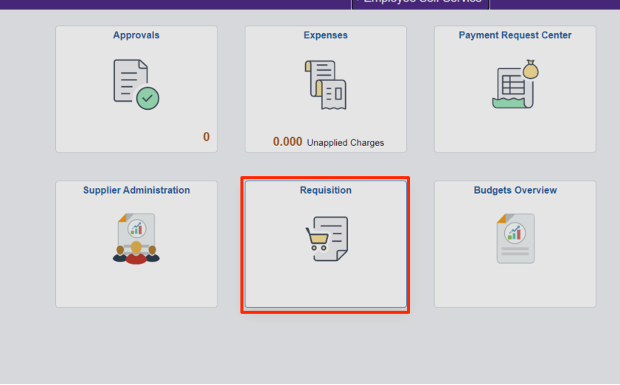Click the 0.000 amount on Expenses tile
This screenshot has width=620, height=385.
[x=287, y=142]
